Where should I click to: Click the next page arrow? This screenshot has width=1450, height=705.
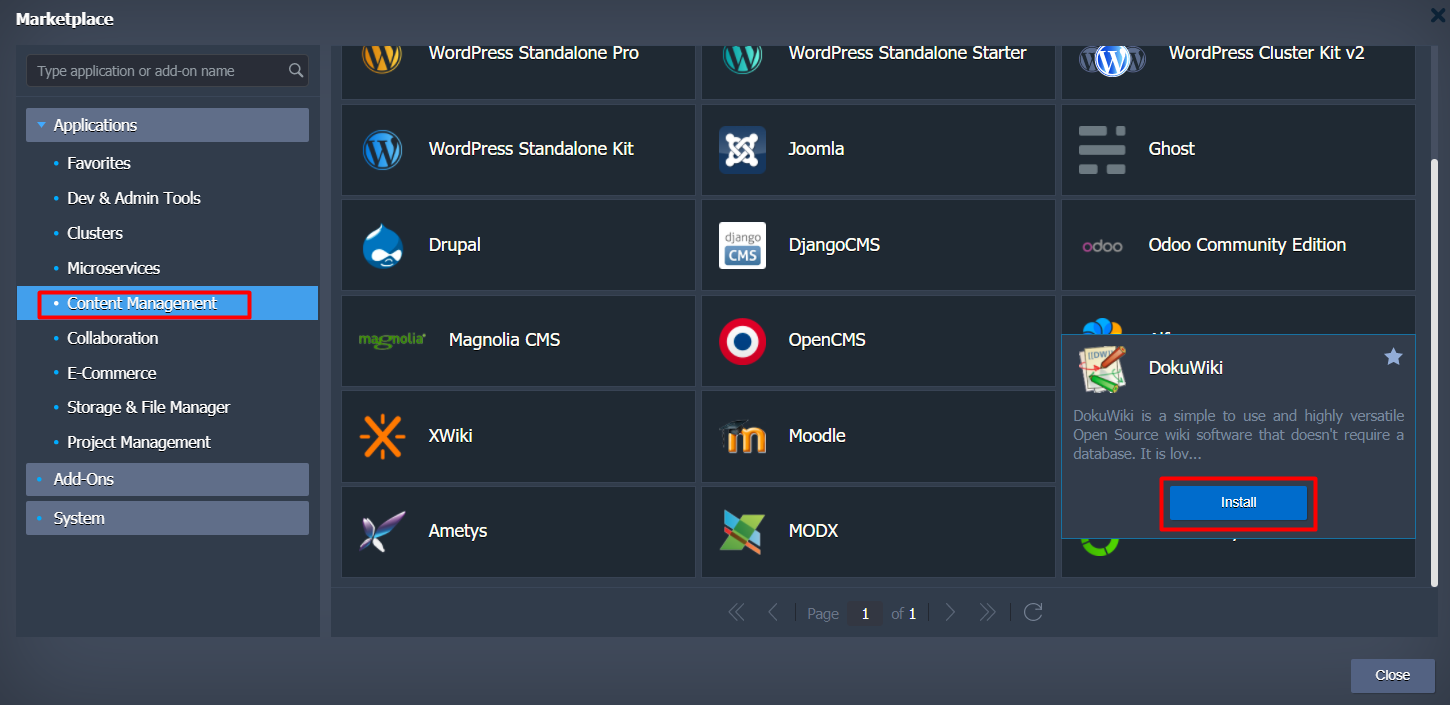point(950,612)
